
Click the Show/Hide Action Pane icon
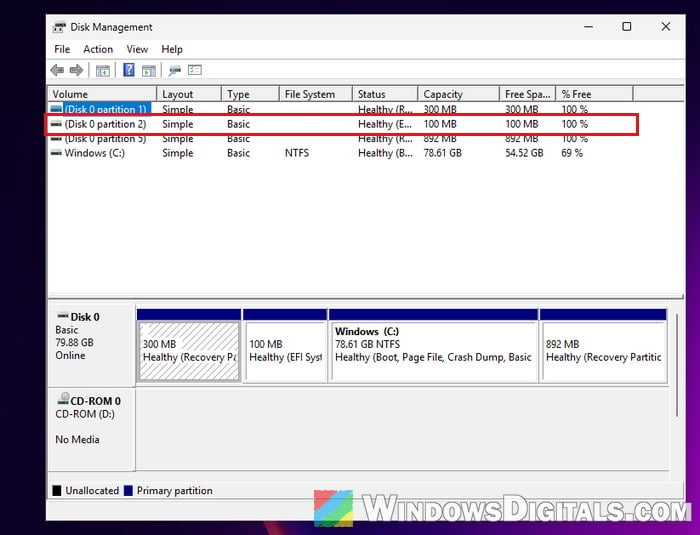(149, 71)
